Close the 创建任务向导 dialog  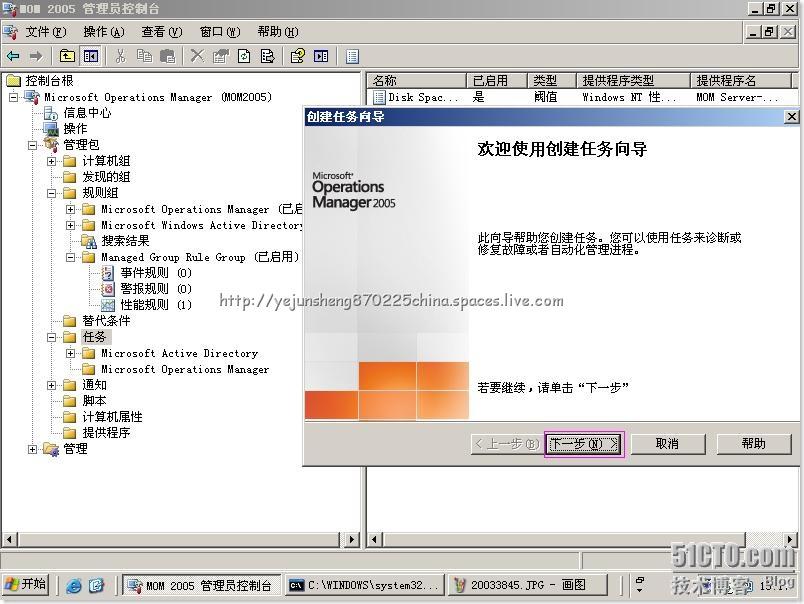tap(792, 116)
